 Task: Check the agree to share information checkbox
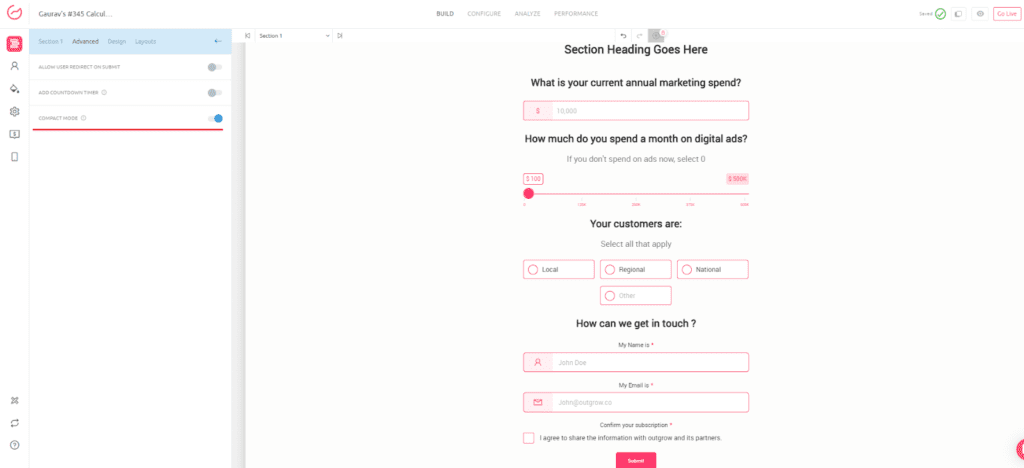point(529,438)
